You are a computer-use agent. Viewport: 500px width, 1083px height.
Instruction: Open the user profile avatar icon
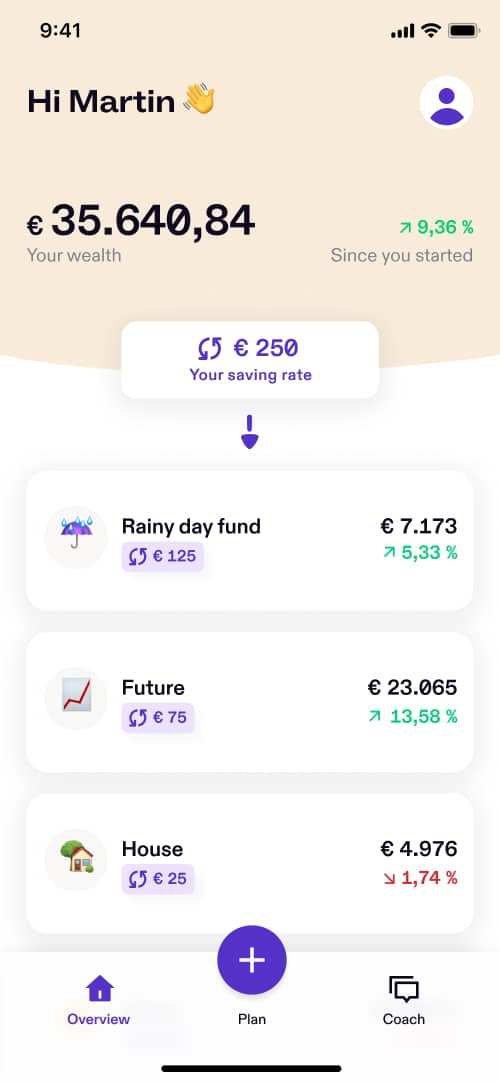coord(446,102)
